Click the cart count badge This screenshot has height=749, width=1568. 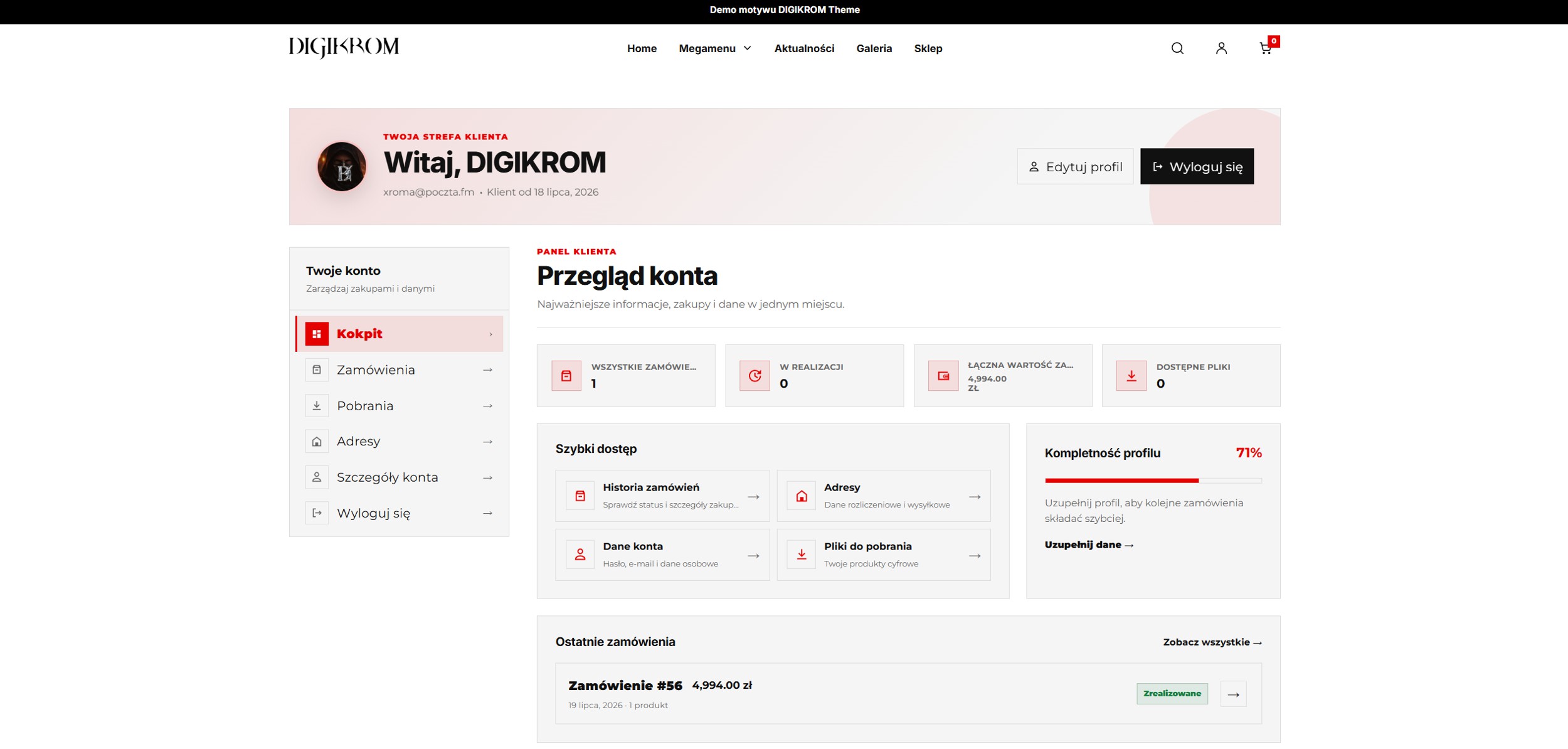click(x=1273, y=41)
